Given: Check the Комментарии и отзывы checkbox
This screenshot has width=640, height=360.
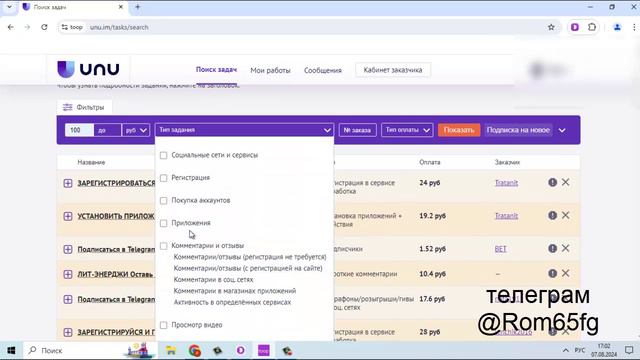Looking at the screenshot, I should (x=163, y=246).
